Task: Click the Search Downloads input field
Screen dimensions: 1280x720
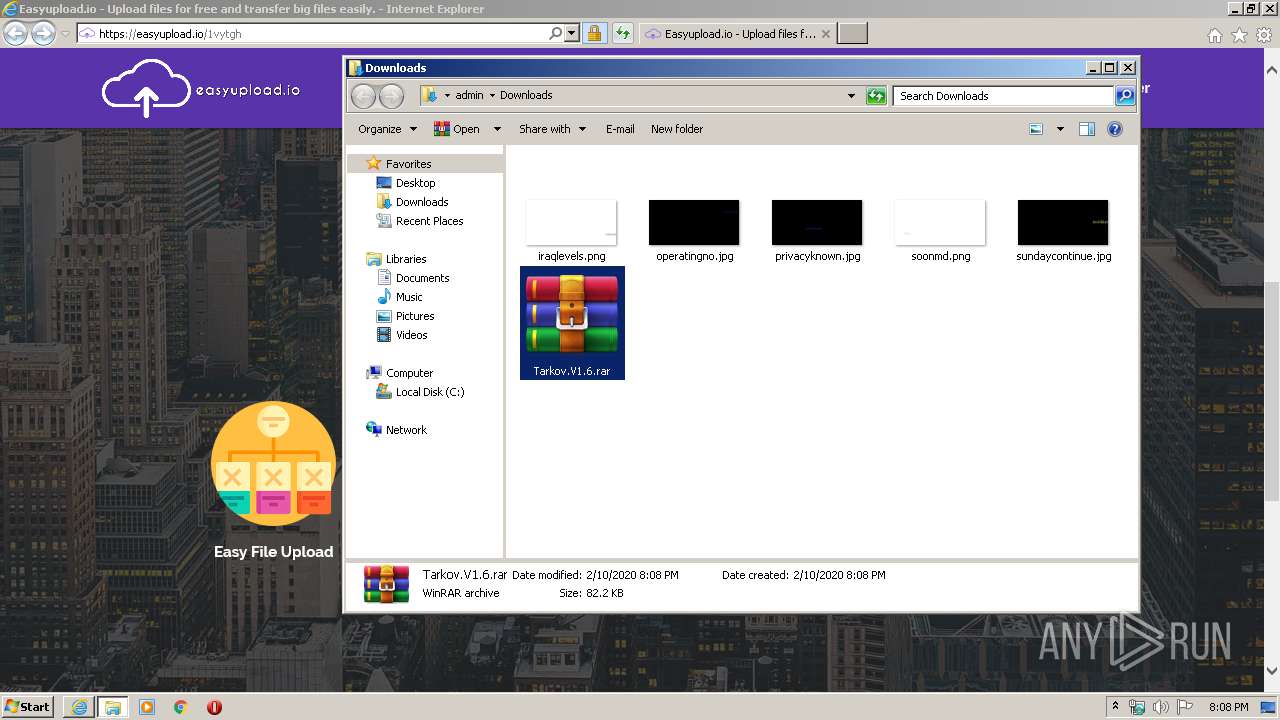Action: [1003, 96]
